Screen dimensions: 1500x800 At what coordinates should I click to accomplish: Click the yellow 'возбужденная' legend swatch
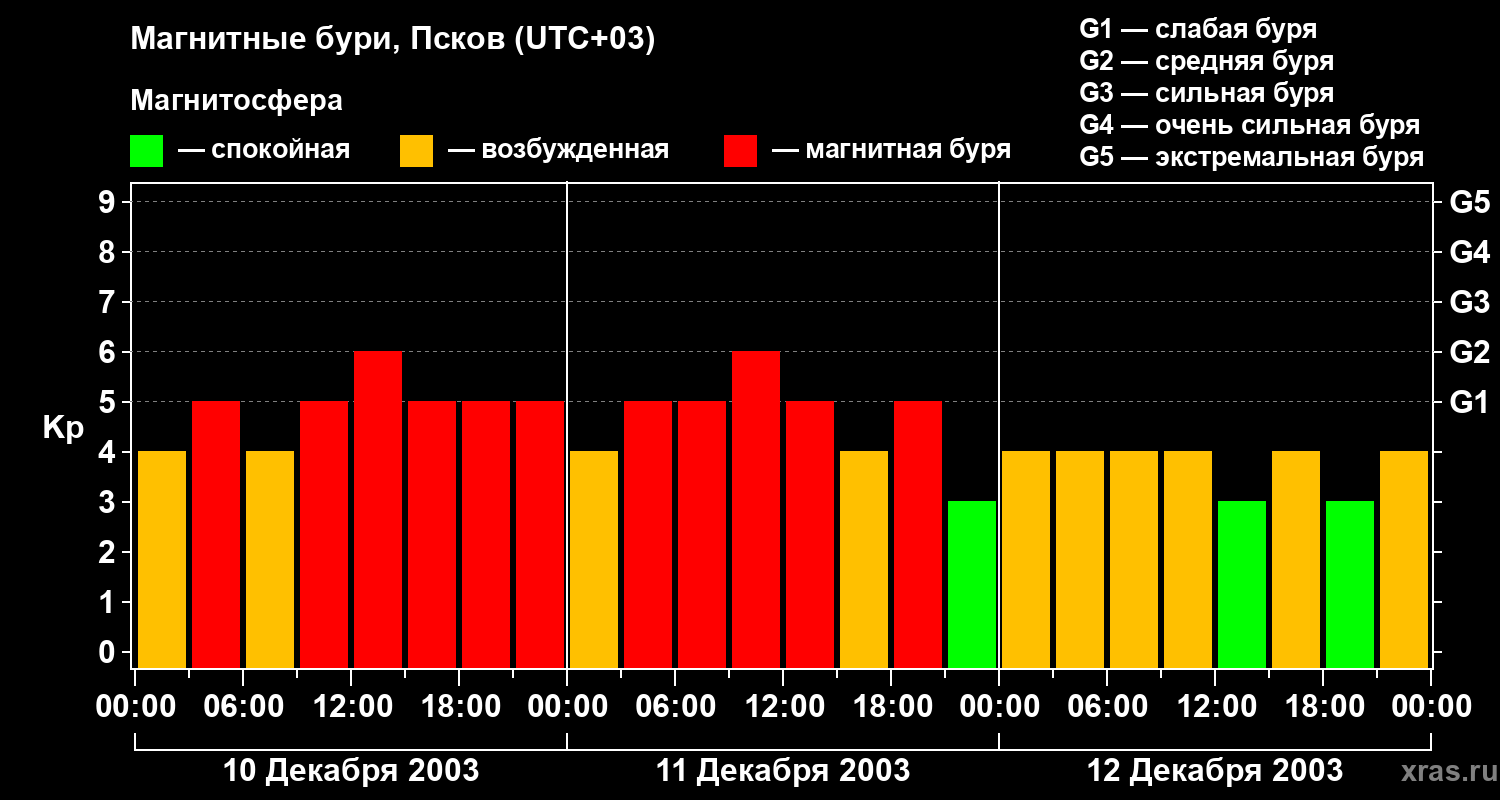416,151
